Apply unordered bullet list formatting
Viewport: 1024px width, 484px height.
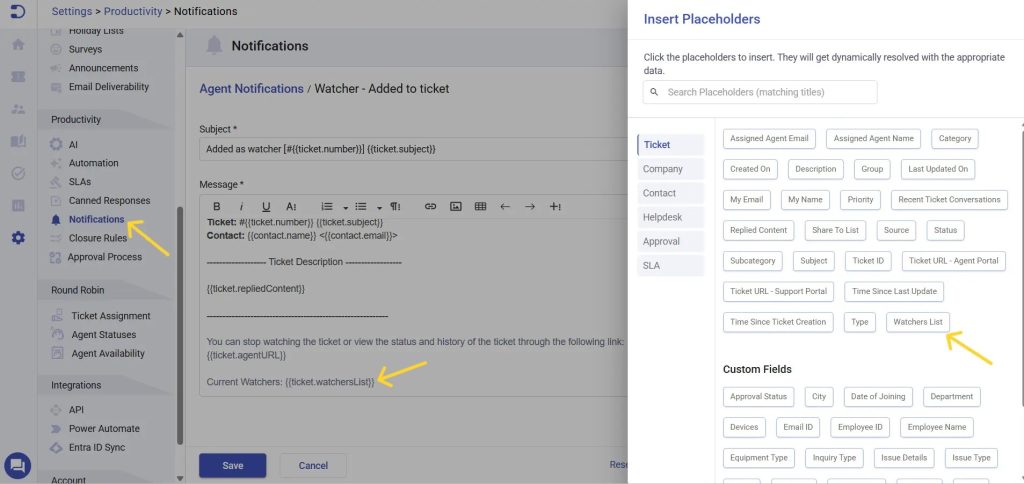pos(360,206)
